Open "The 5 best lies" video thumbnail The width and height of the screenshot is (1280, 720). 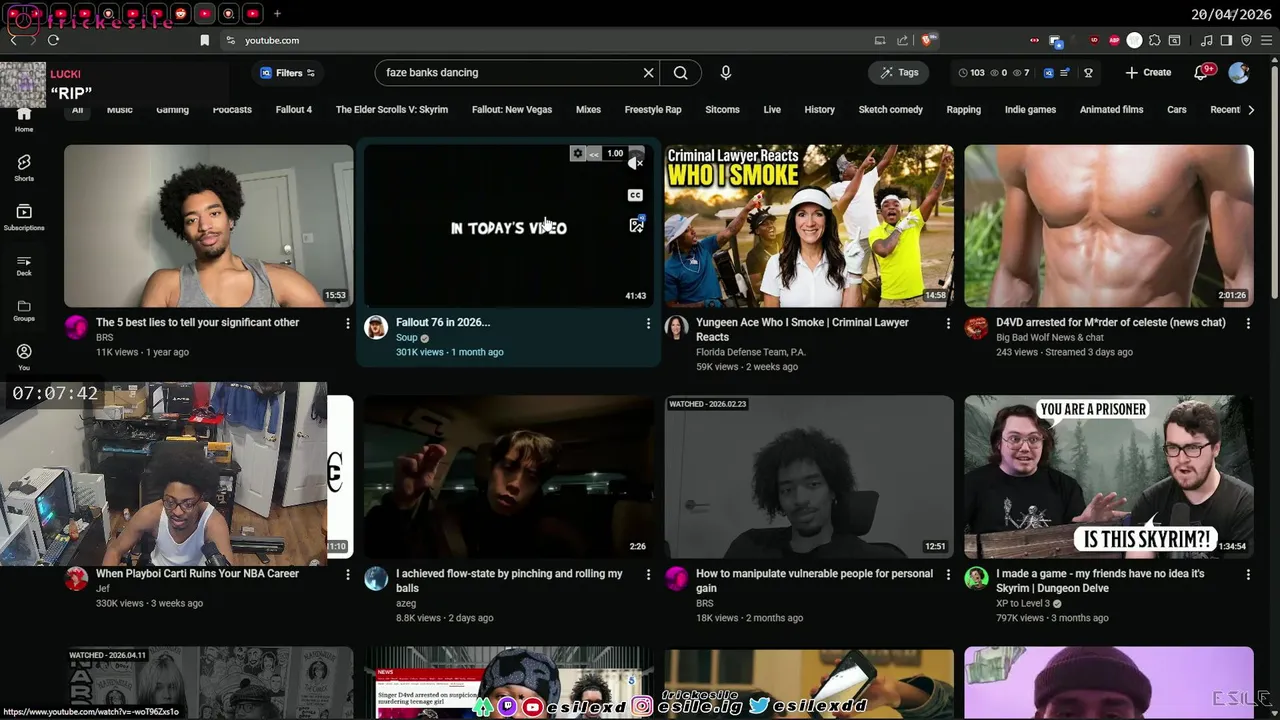[x=208, y=226]
